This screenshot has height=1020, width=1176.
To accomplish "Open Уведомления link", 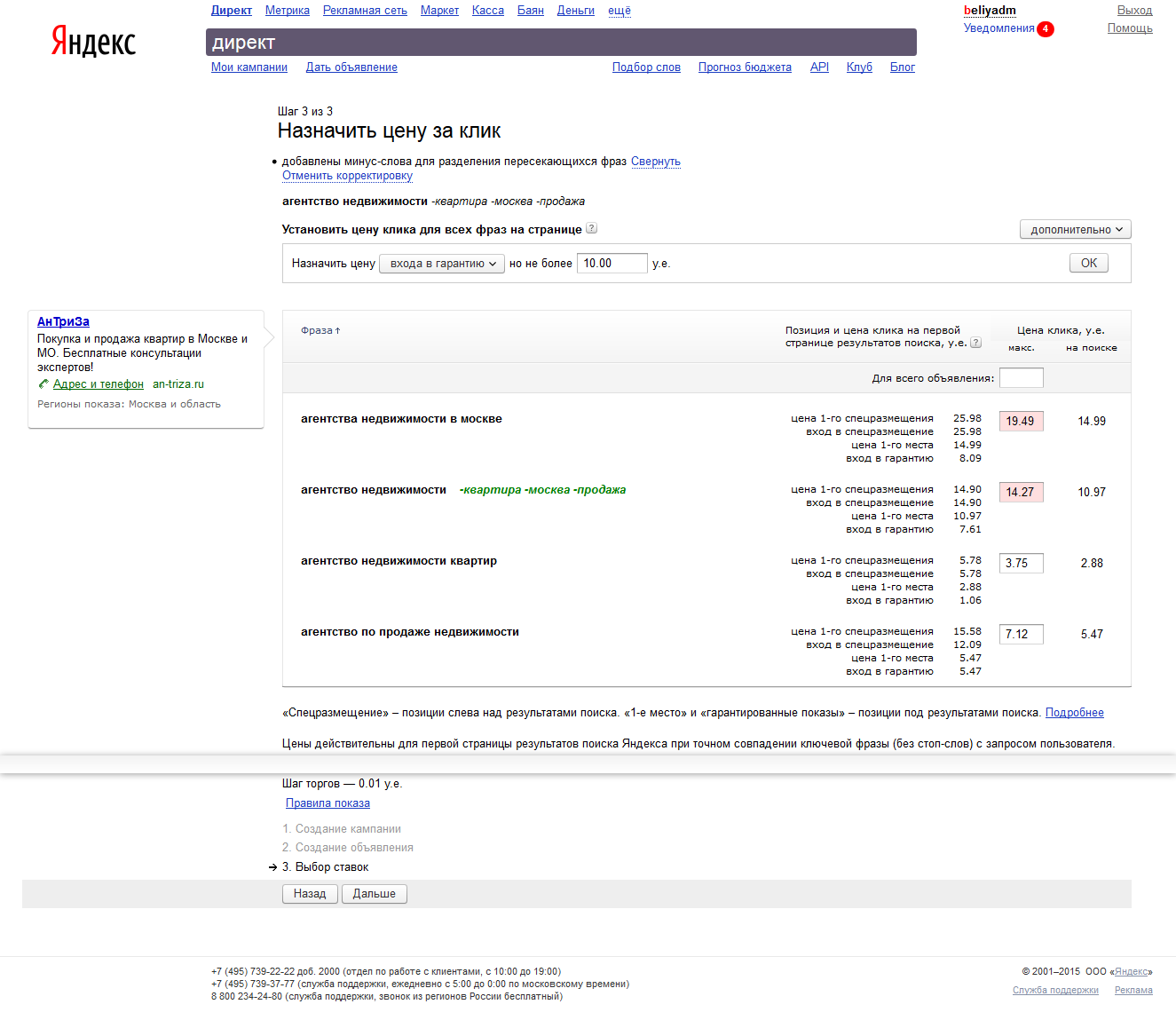I will click(999, 28).
